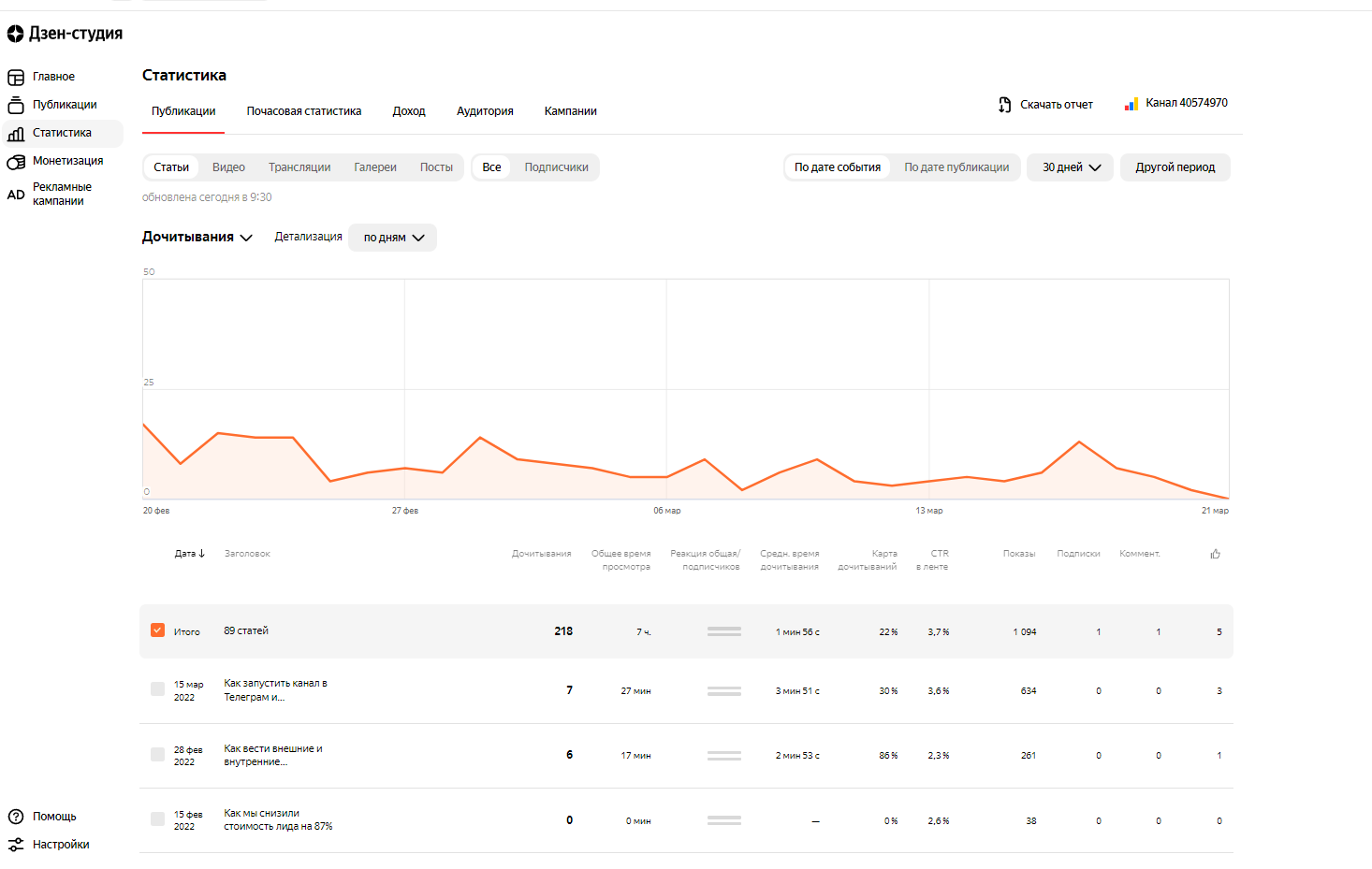Select По дате публикации toggle option
The width and height of the screenshot is (1372, 869).
[x=956, y=167]
